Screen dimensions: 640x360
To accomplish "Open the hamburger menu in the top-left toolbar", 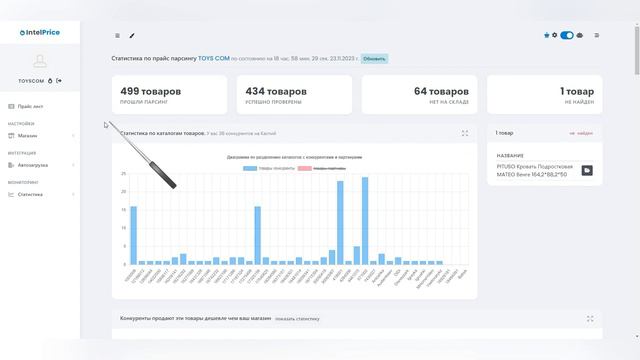I will click(118, 36).
